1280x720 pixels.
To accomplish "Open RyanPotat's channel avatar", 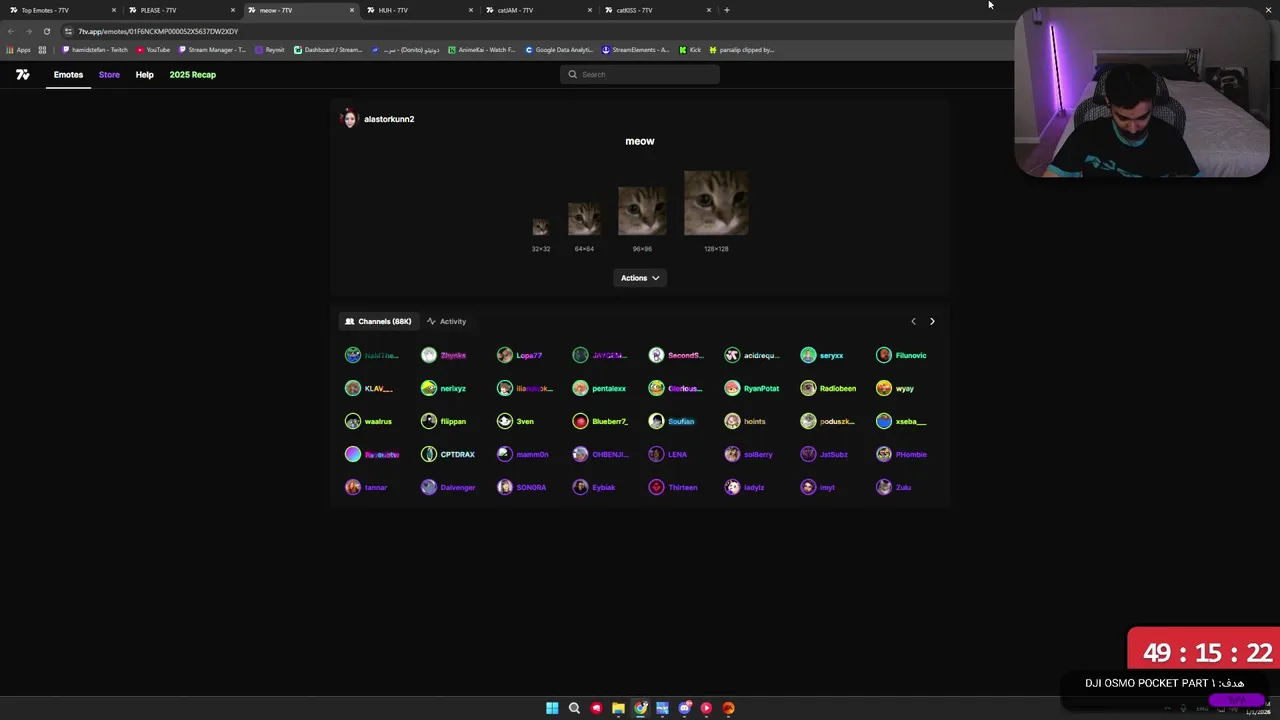I will point(732,388).
